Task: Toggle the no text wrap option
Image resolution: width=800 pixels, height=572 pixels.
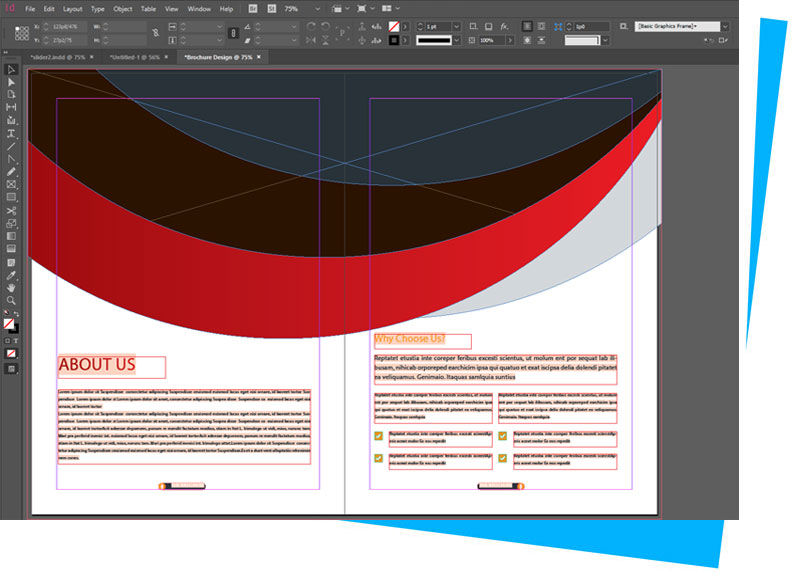Action: [x=528, y=26]
